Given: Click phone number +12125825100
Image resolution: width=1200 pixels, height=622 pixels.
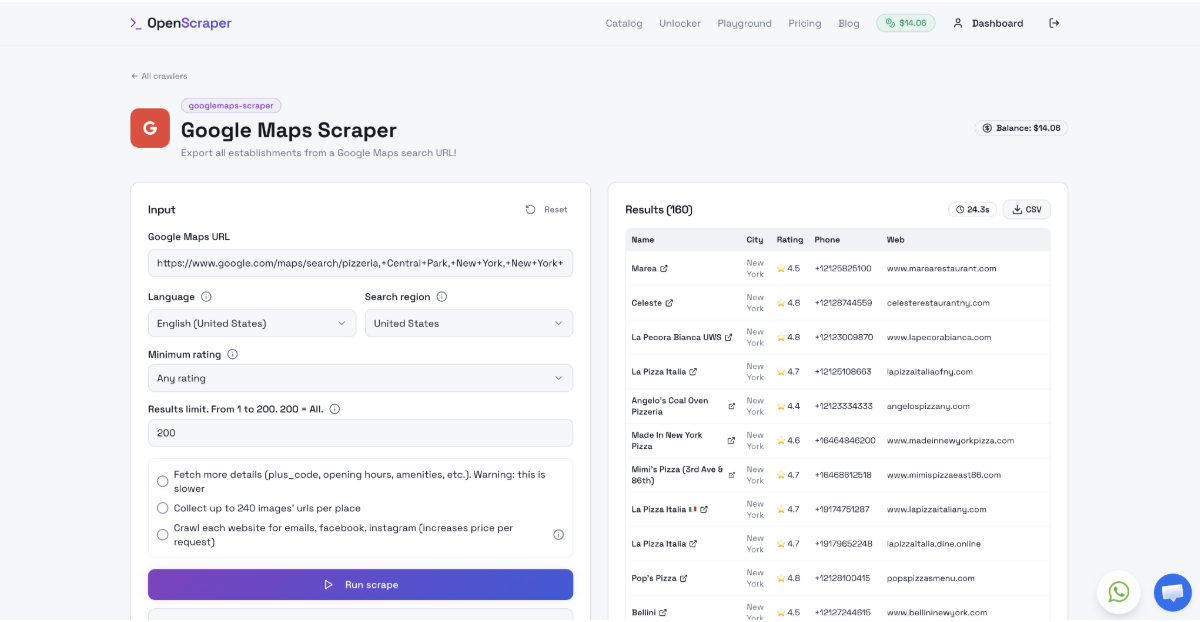Looking at the screenshot, I should click(843, 269).
